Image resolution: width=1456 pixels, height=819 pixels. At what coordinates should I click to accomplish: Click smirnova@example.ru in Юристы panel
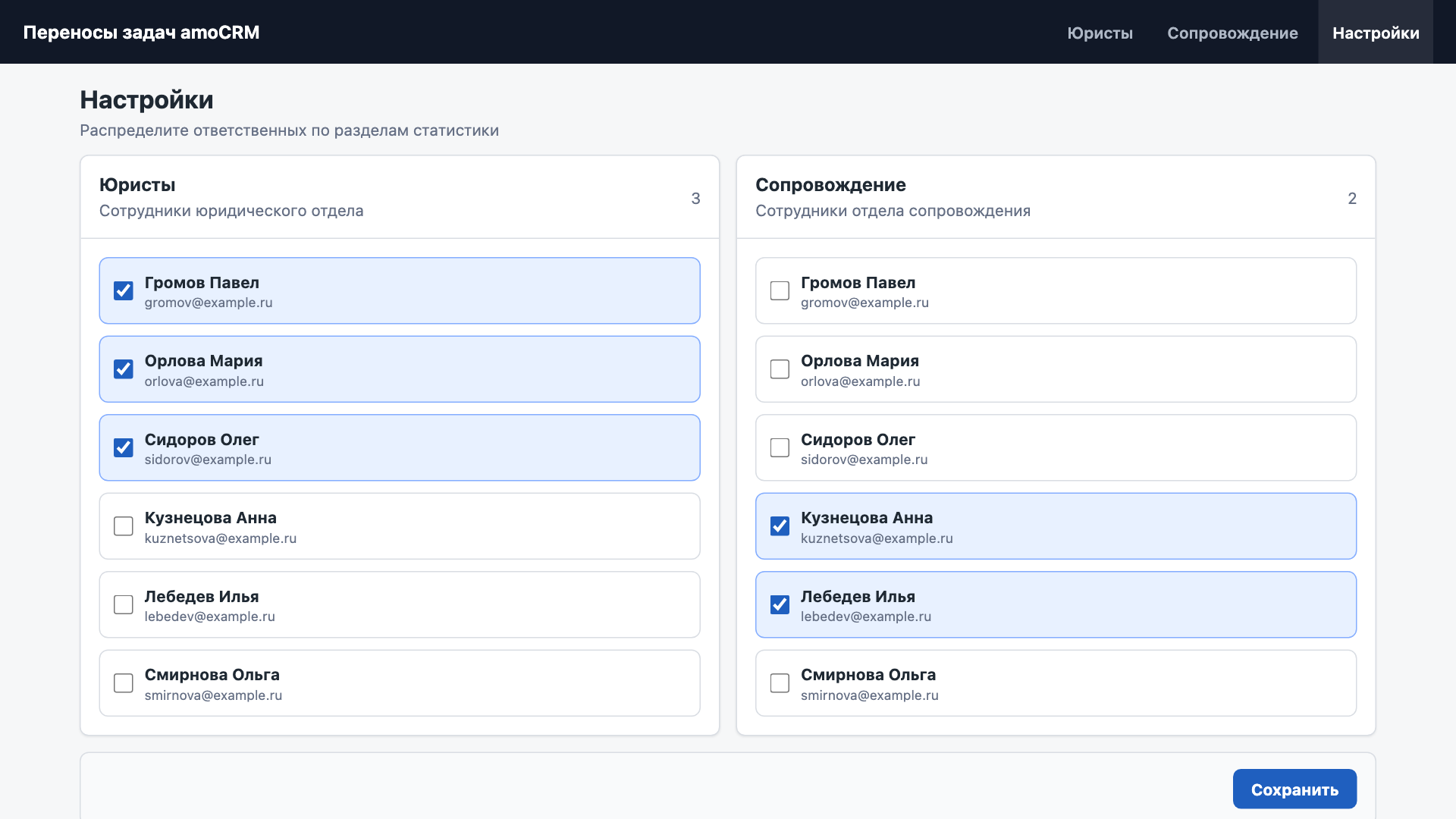(x=213, y=695)
